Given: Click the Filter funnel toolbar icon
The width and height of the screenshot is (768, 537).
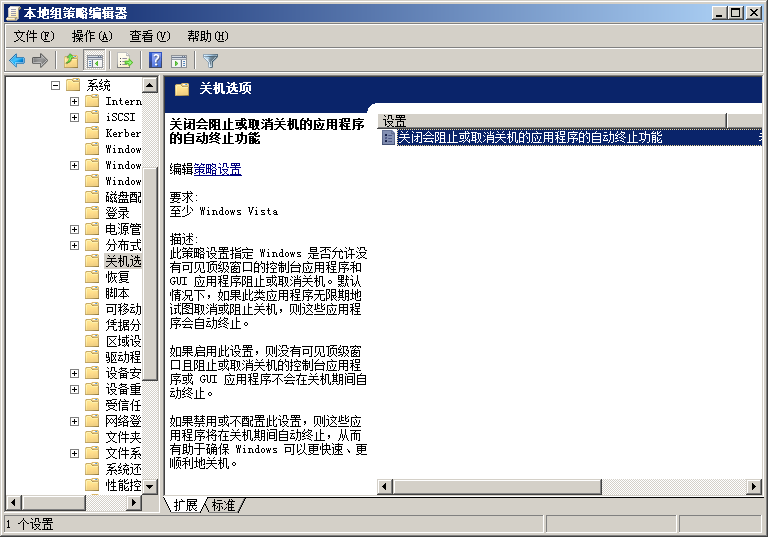Looking at the screenshot, I should point(210,61).
